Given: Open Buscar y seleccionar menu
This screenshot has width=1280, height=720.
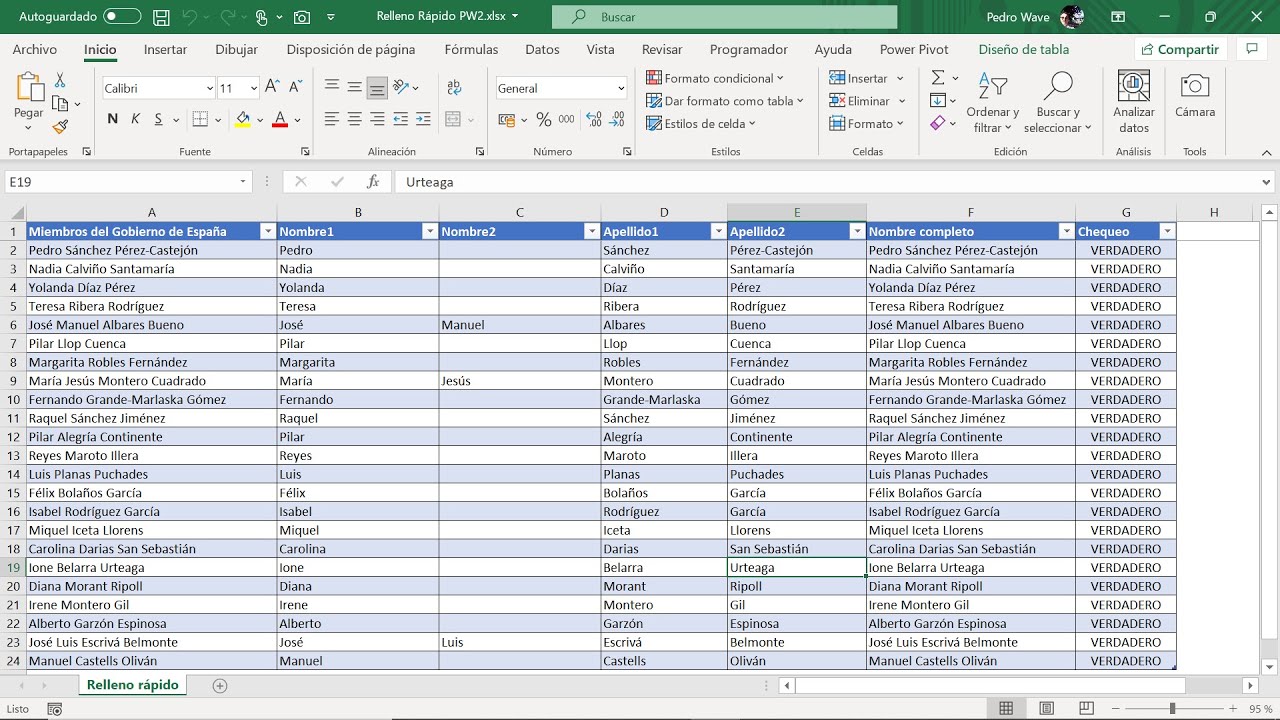Looking at the screenshot, I should coord(1057,101).
